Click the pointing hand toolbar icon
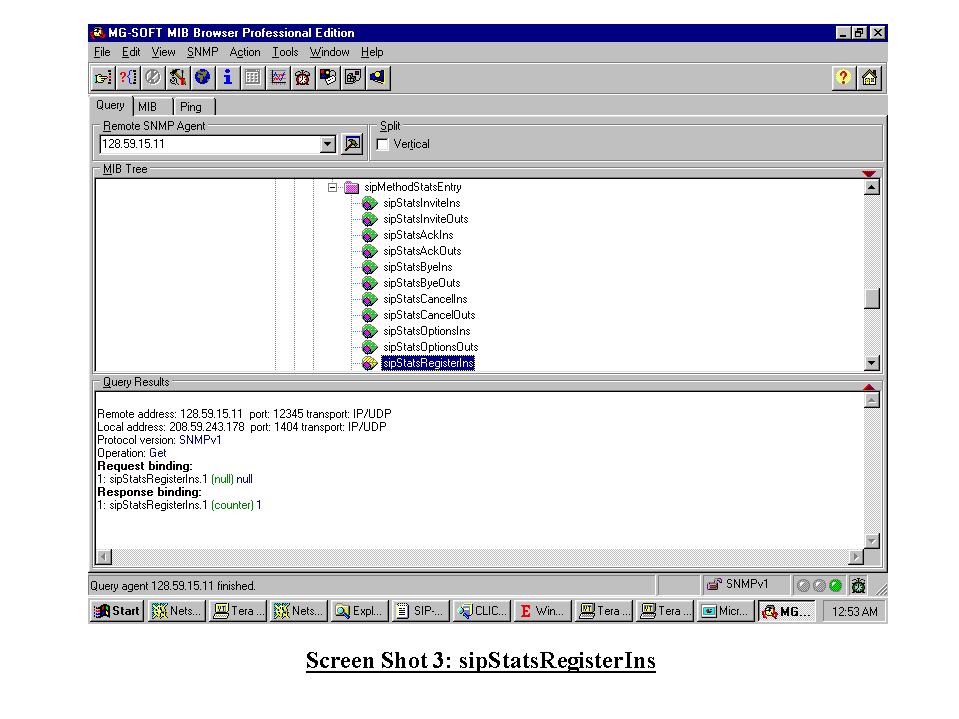This screenshot has height=719, width=959. click(x=103, y=77)
